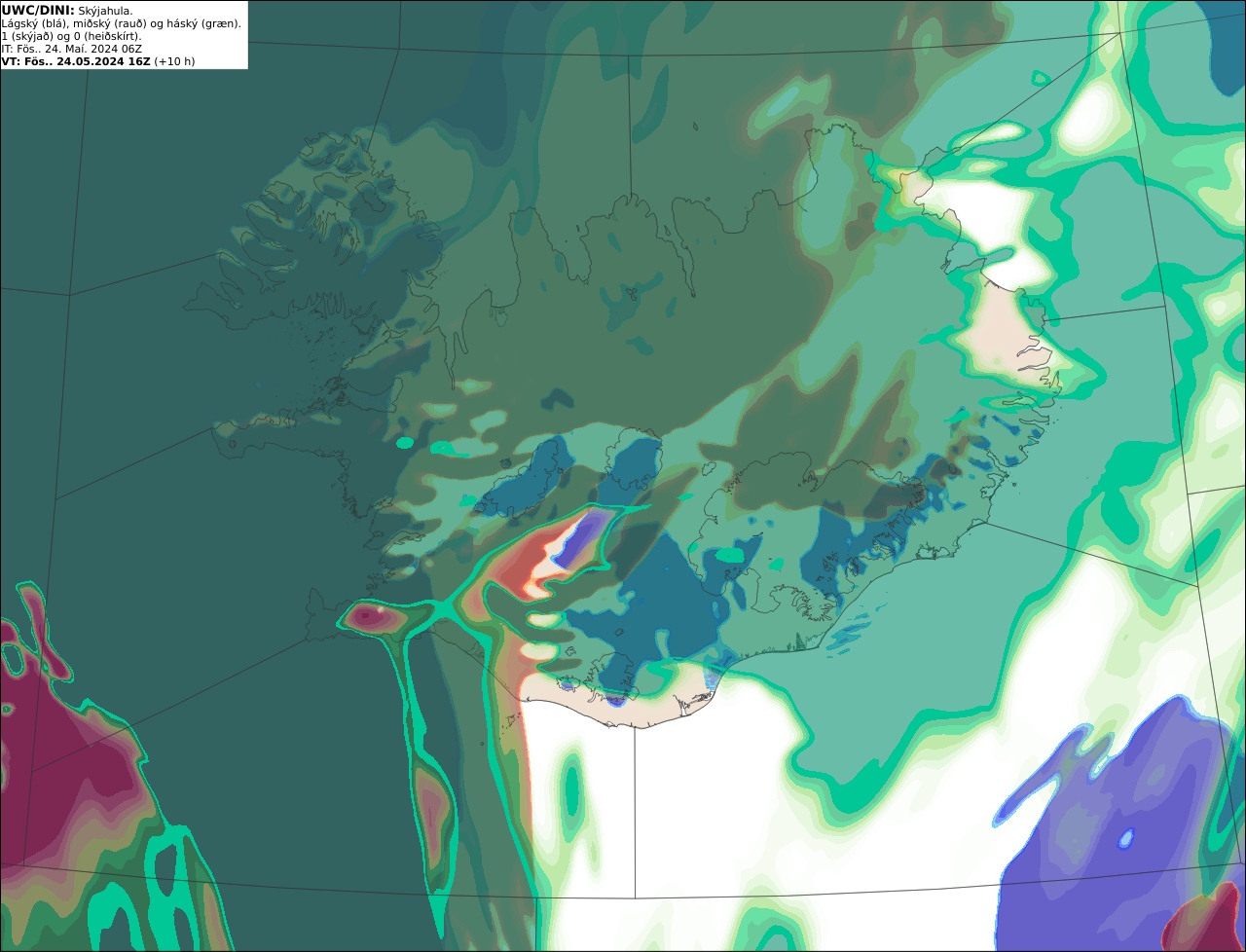The width and height of the screenshot is (1246, 952).
Task: Click the '1 (skýjað) og 0 (heiðskírt).' line
Action: (72, 35)
